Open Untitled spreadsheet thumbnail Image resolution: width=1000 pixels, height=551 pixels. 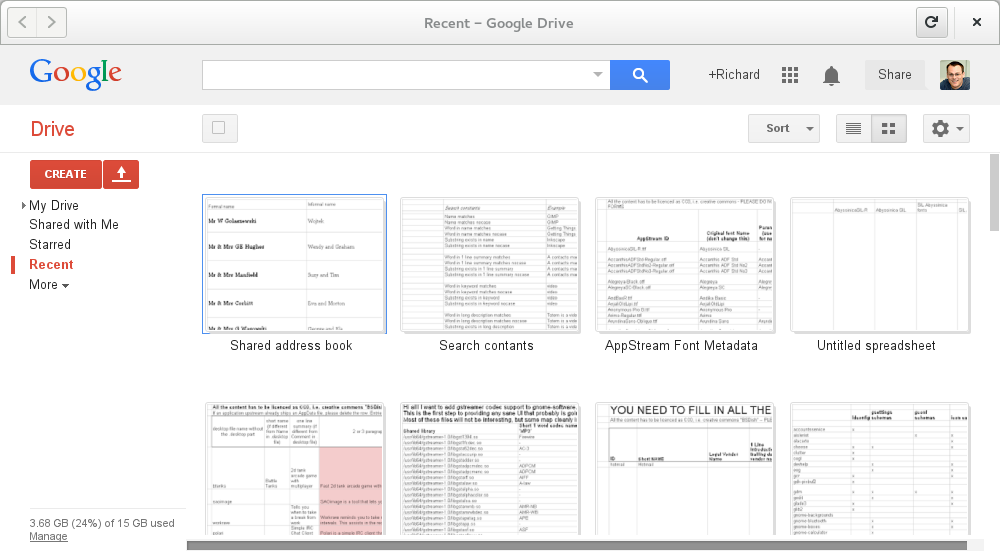(879, 265)
